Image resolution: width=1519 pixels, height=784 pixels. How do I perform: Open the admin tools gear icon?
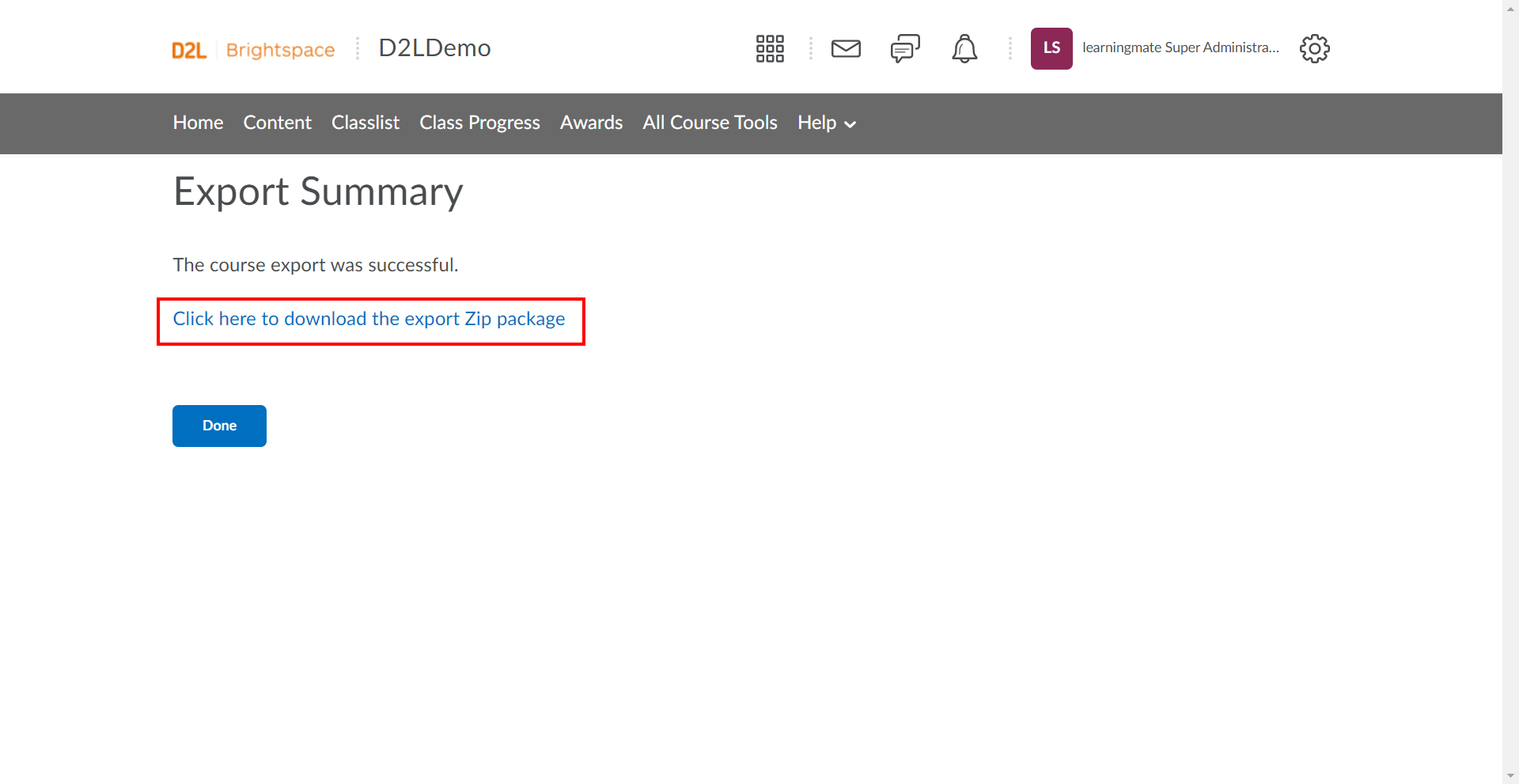click(x=1315, y=48)
